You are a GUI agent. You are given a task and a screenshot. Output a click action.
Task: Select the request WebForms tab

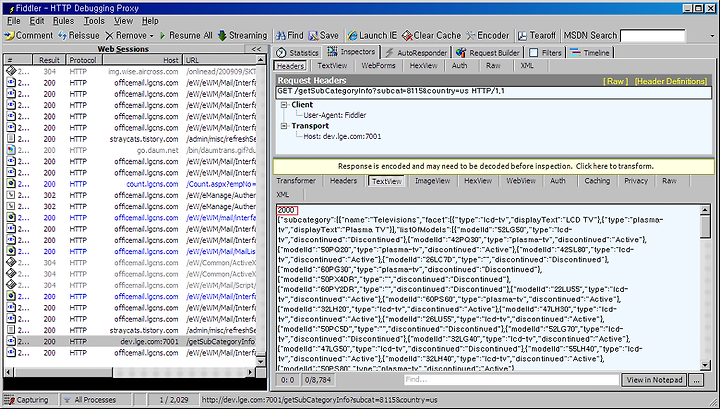click(378, 66)
